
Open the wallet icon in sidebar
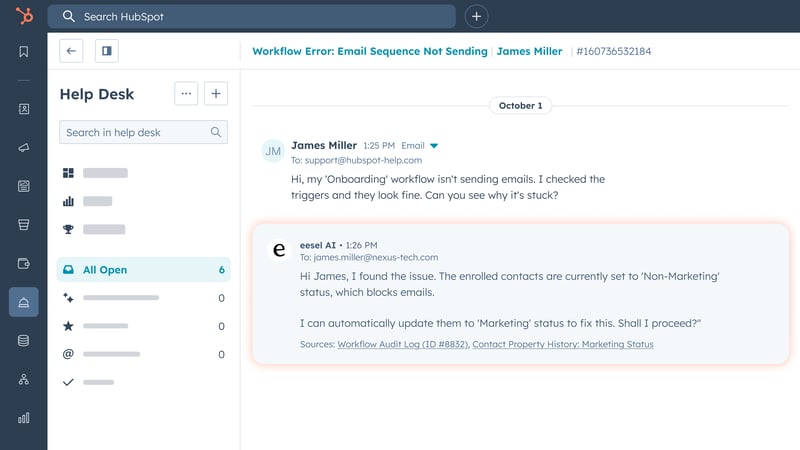(23, 263)
